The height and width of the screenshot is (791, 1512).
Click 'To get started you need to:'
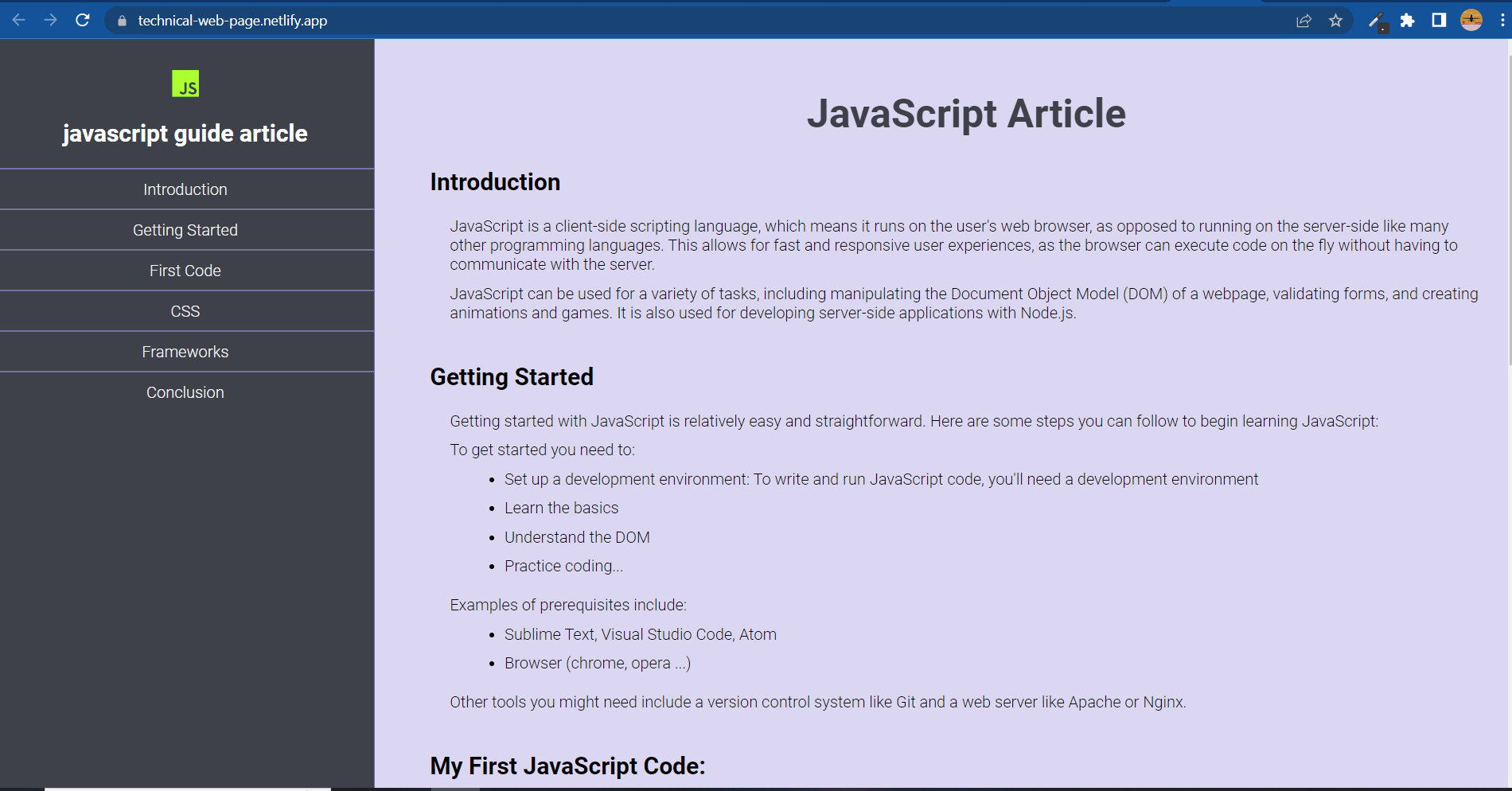tap(542, 450)
